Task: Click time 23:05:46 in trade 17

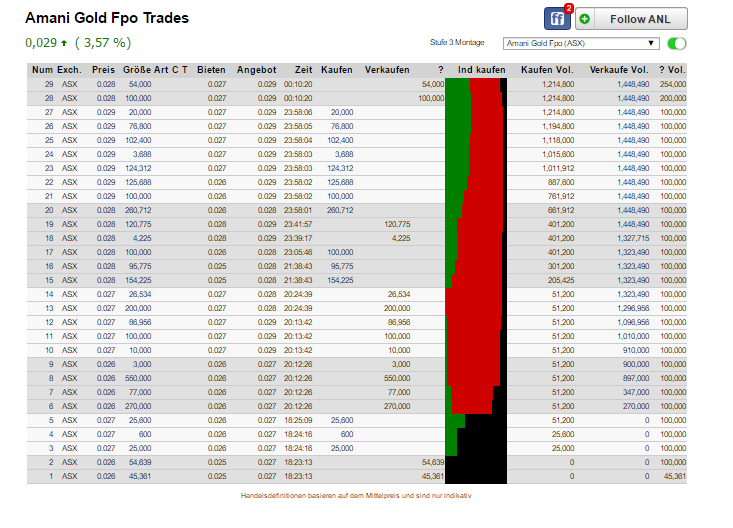Action: pyautogui.click(x=298, y=253)
